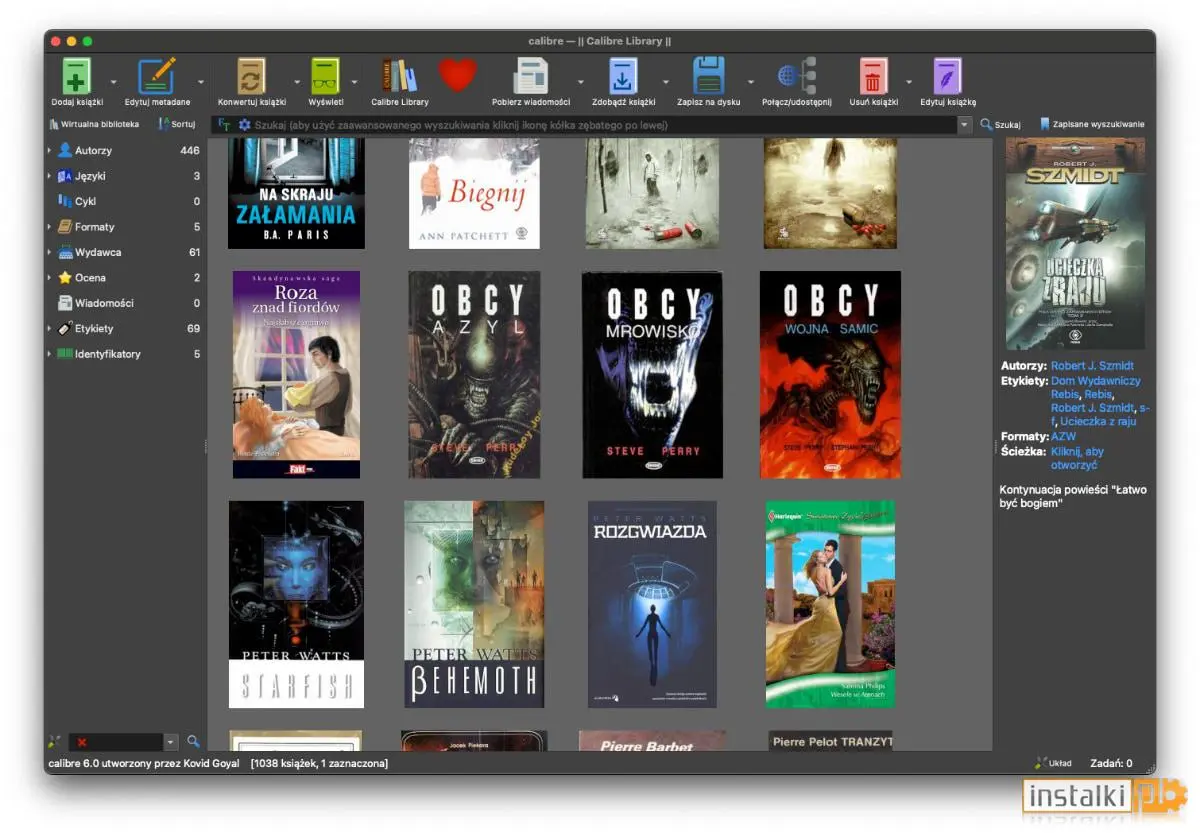Click the Wirtualna biblioteka button
The image size is (1200, 833).
pyautogui.click(x=94, y=125)
